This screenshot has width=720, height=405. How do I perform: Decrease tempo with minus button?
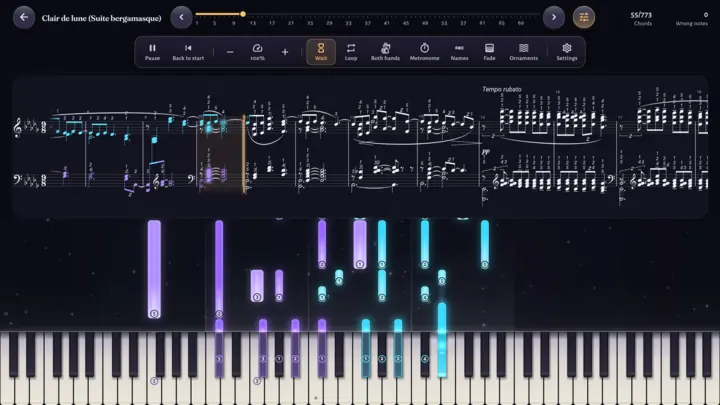(230, 52)
